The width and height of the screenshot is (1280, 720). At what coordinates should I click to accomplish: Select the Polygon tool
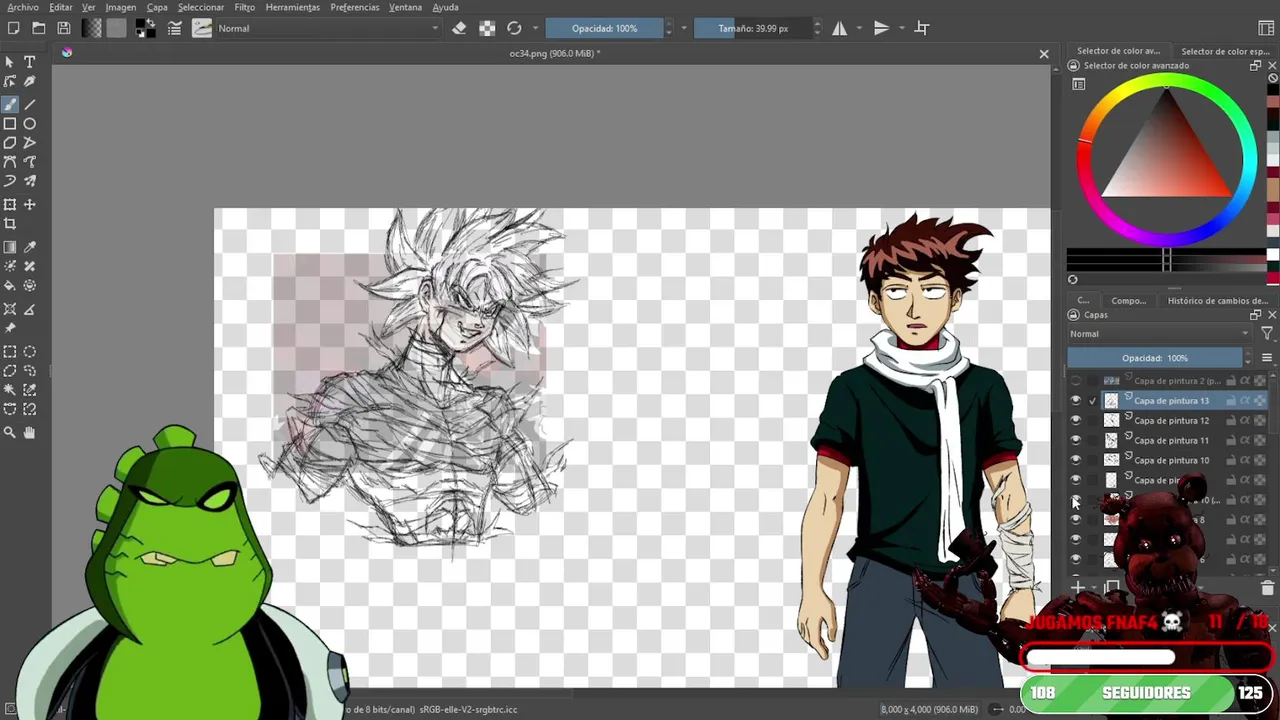[10, 143]
